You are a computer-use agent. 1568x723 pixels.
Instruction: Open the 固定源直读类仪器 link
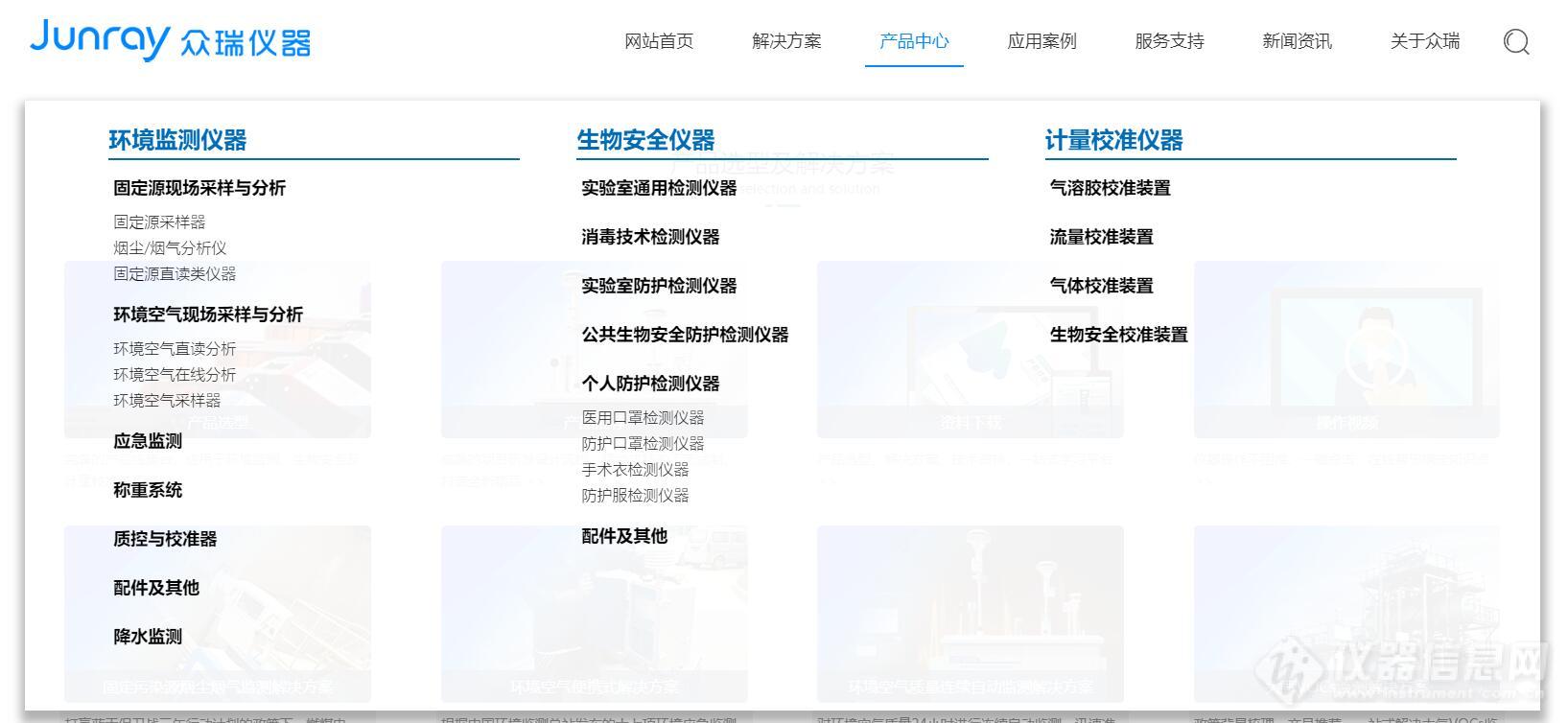coord(175,273)
